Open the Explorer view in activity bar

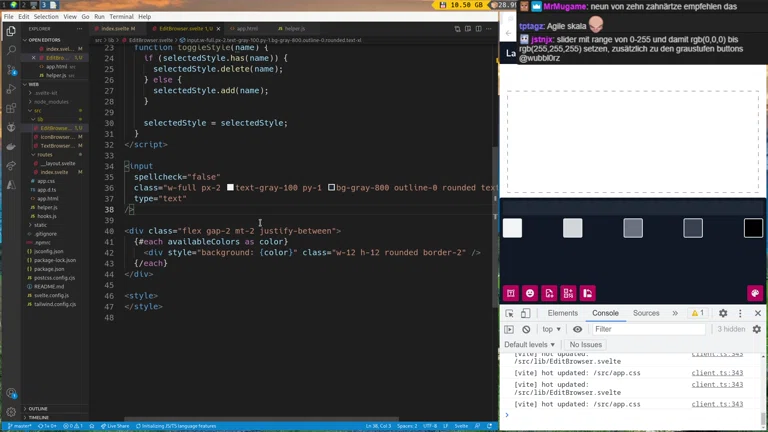[11, 31]
